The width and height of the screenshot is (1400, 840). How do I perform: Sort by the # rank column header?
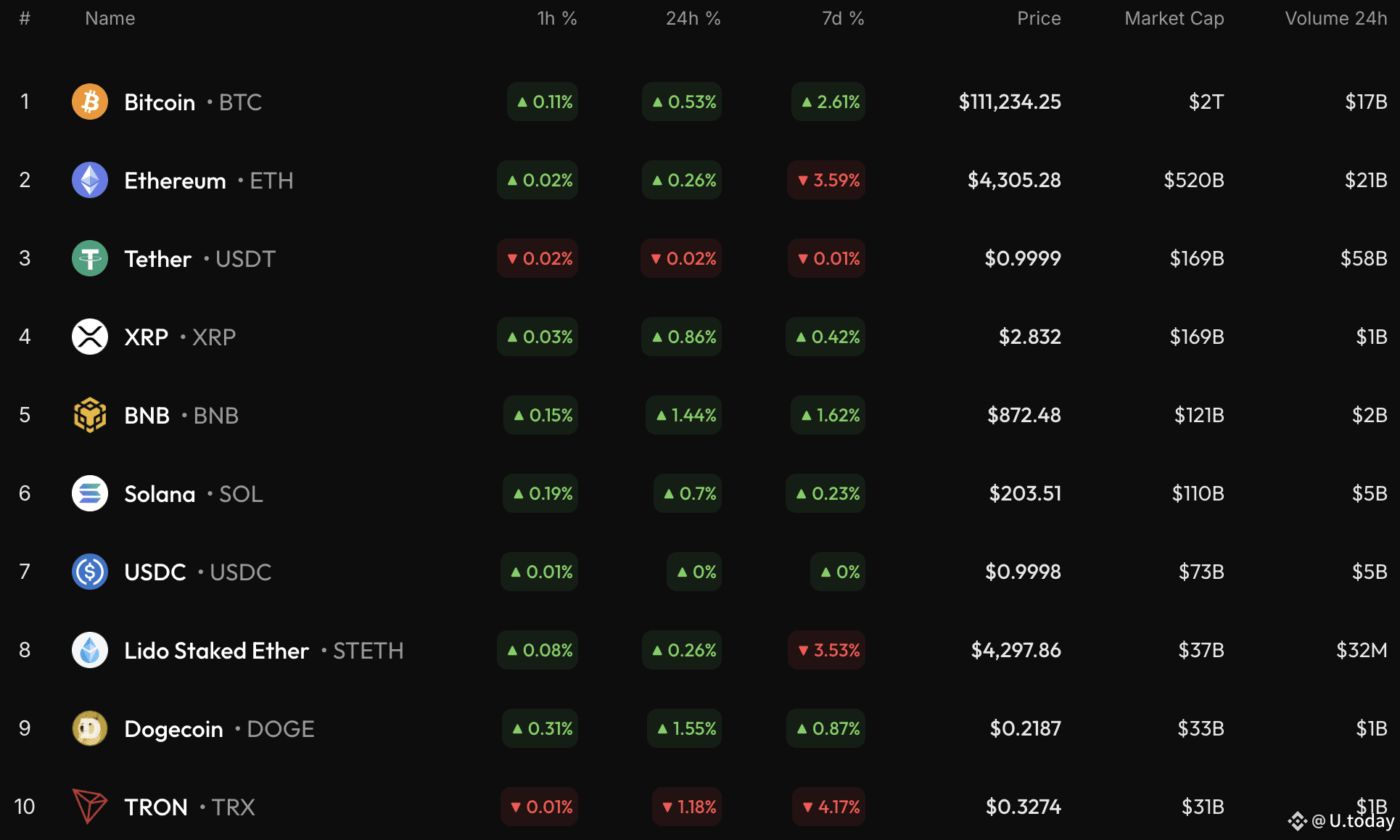[25, 18]
